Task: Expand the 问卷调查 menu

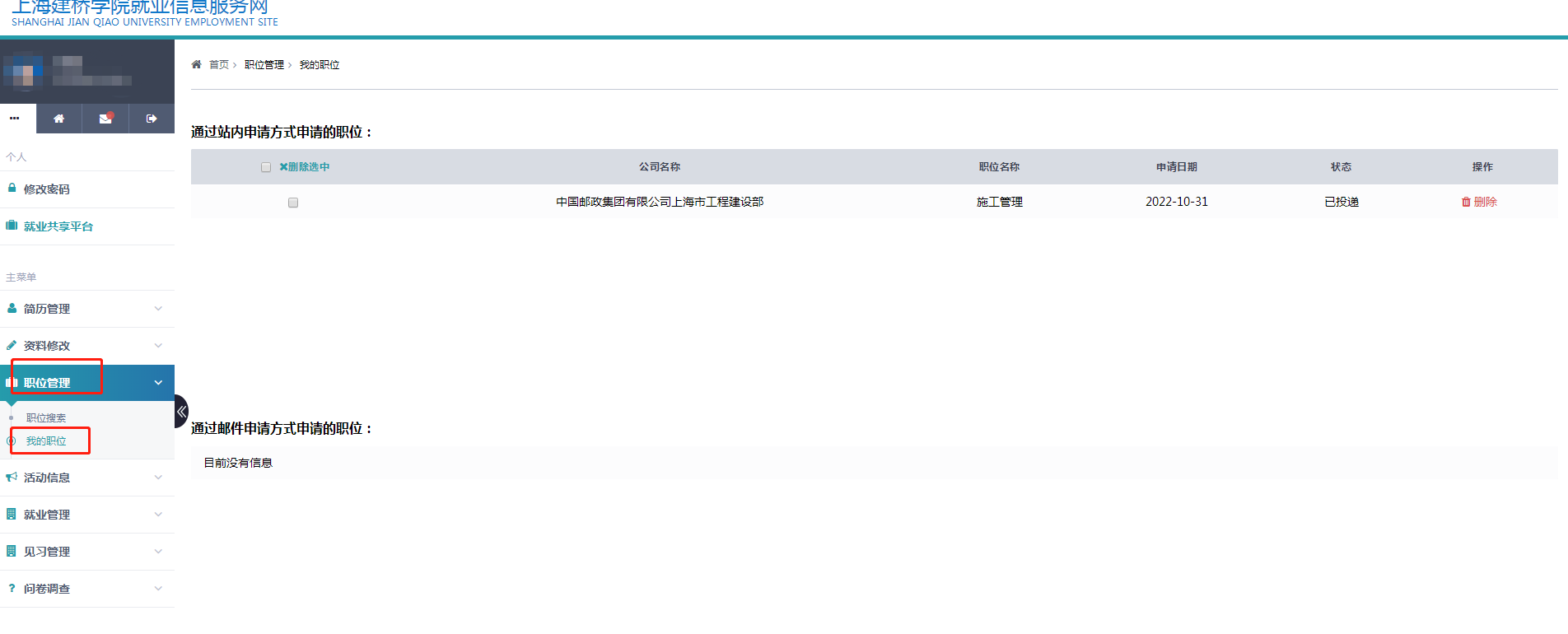Action: 47,589
